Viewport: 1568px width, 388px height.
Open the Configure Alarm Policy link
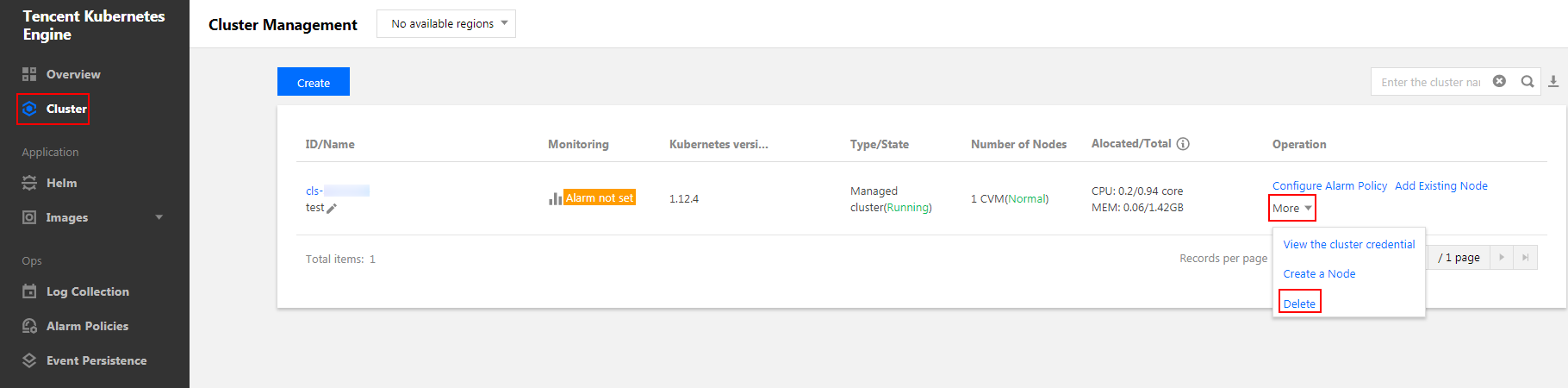(1329, 185)
